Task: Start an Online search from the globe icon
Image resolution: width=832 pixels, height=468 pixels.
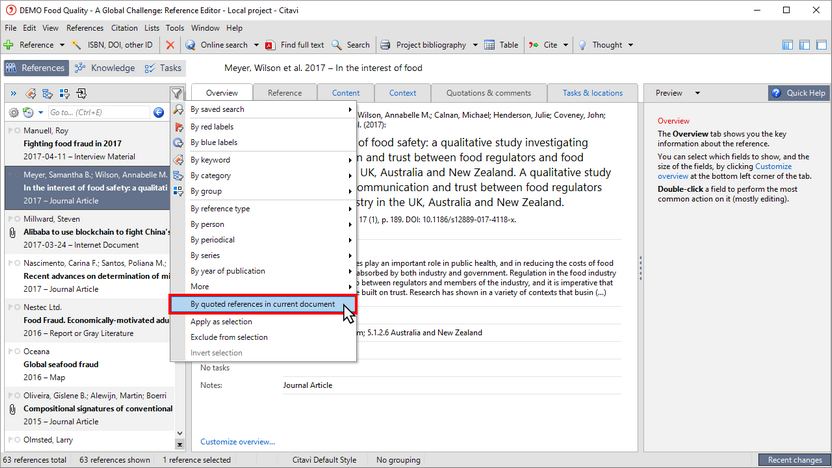Action: [x=190, y=45]
